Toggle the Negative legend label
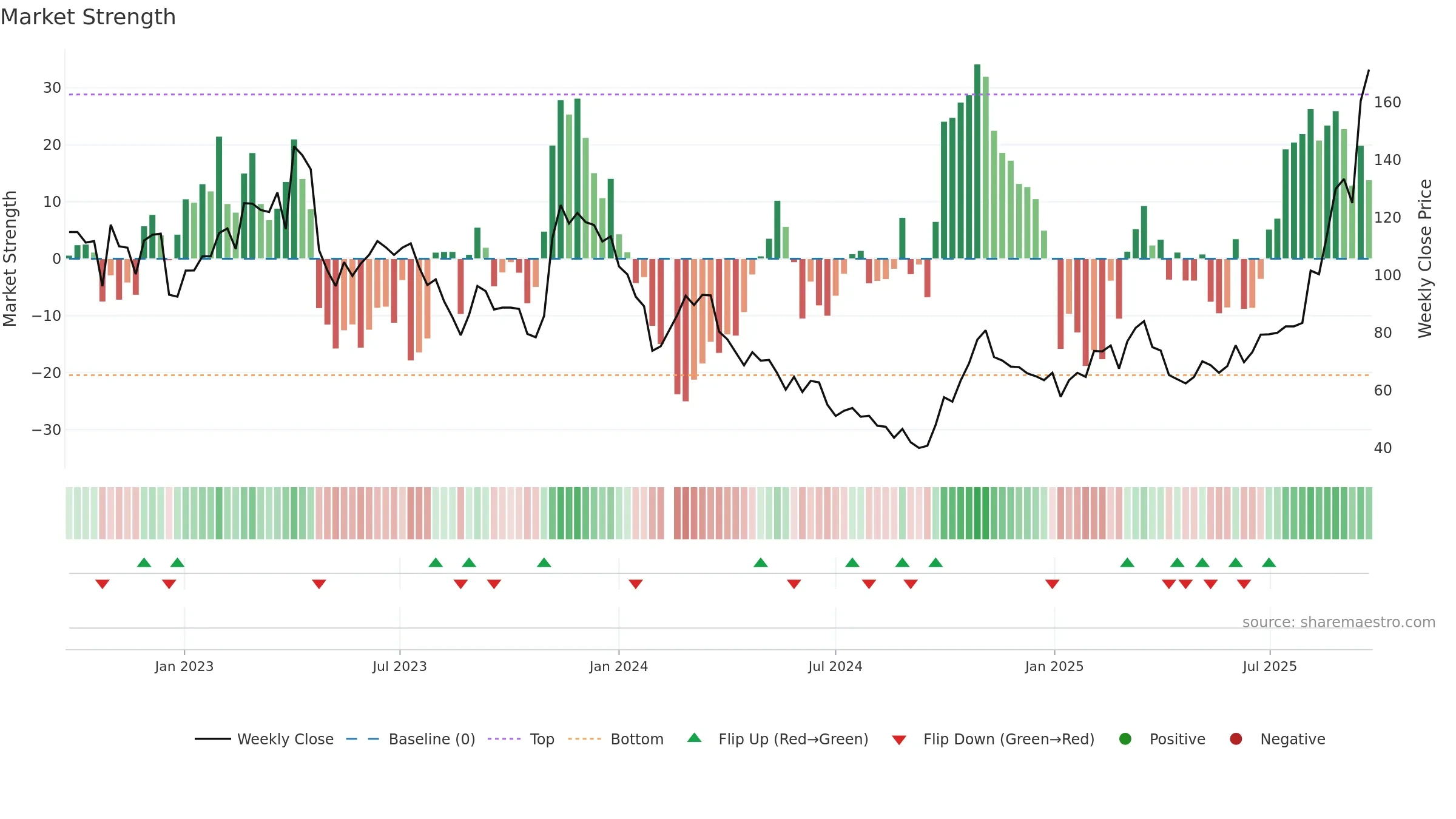This screenshot has width=1456, height=819. [1293, 740]
